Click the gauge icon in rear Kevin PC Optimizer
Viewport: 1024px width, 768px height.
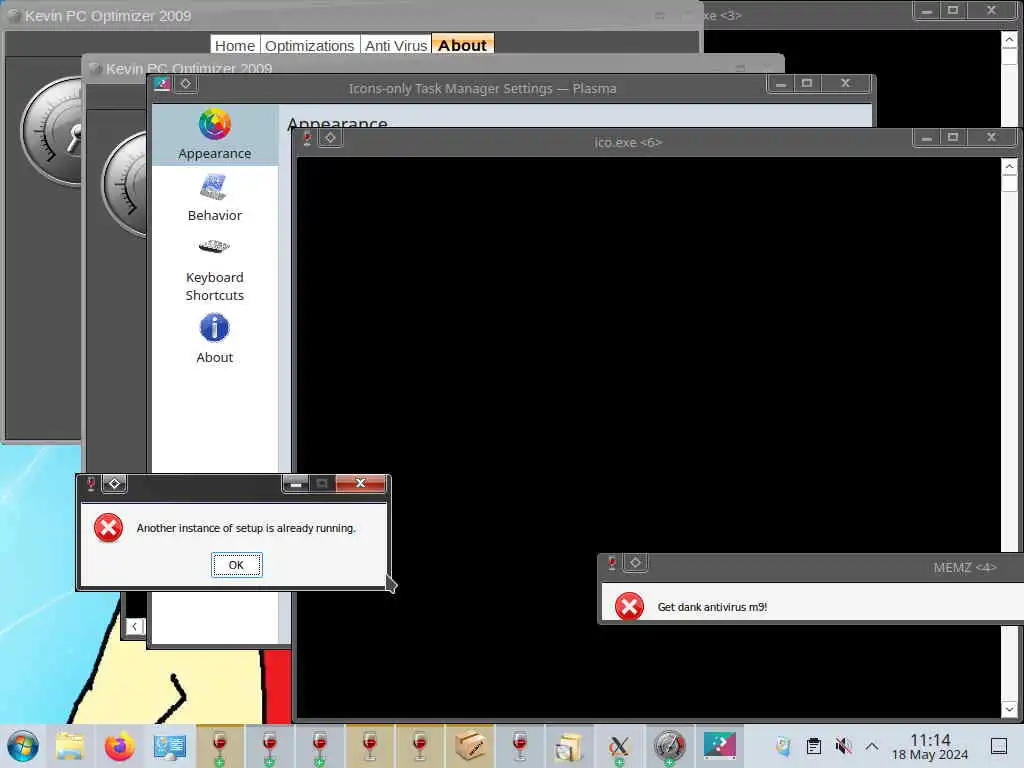pyautogui.click(x=52, y=131)
